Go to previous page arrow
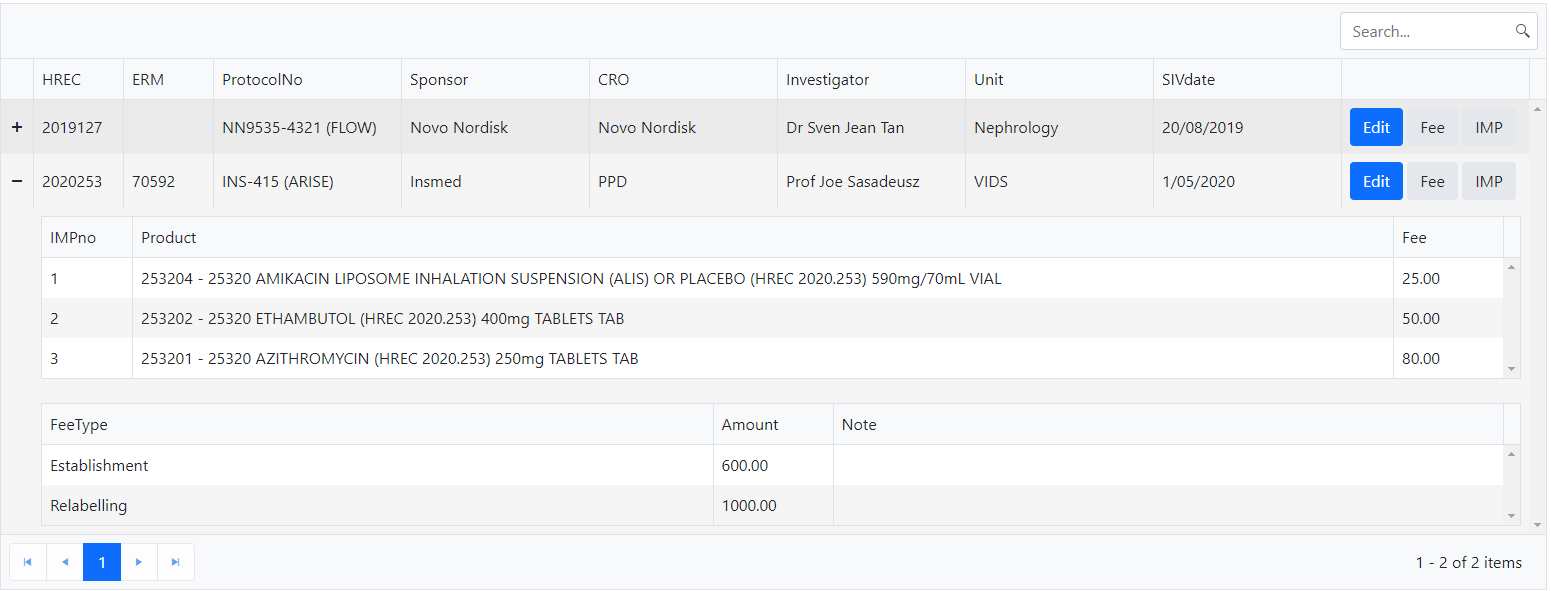 [65, 562]
